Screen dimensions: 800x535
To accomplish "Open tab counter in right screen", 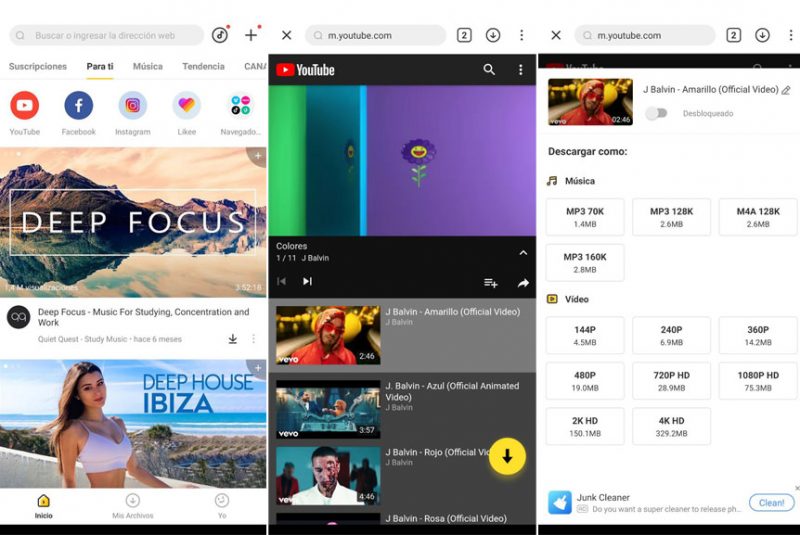I will tap(733, 35).
